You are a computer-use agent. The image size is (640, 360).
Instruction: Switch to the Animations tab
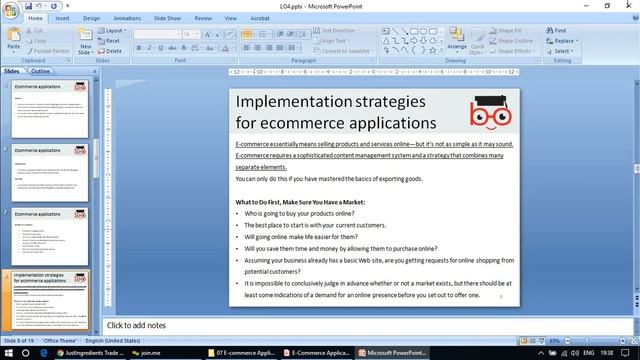[x=127, y=18]
